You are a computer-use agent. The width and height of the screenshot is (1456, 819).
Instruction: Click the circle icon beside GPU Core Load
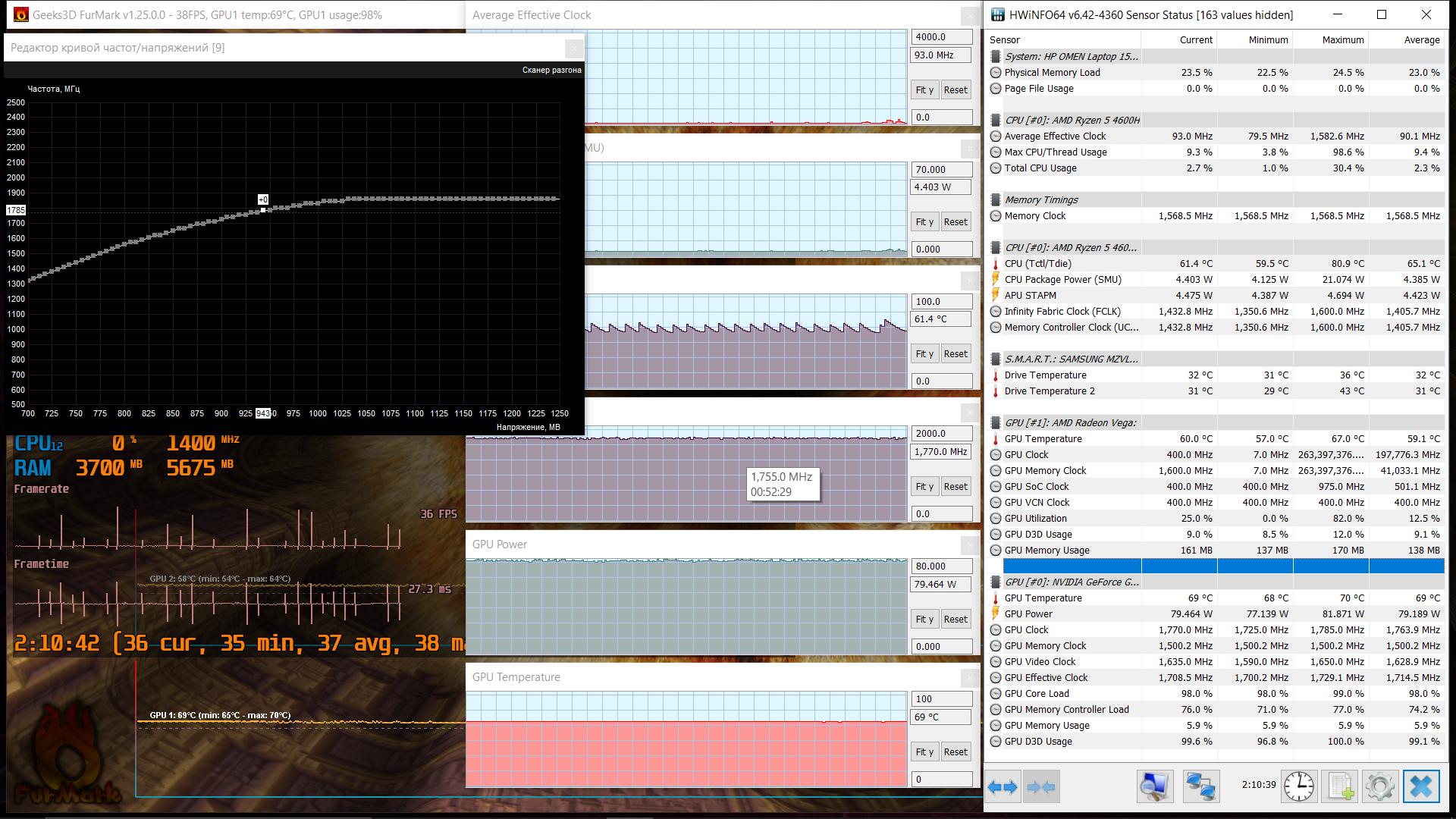tap(996, 694)
